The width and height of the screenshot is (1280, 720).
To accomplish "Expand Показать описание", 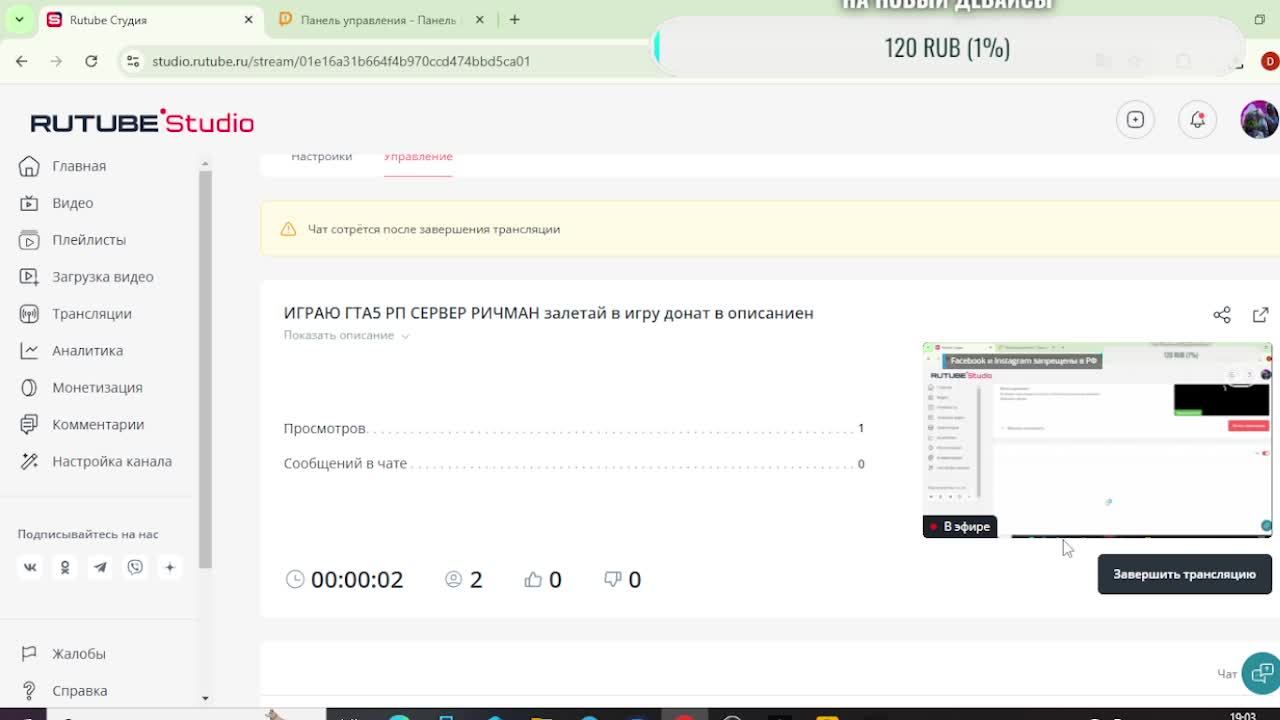I will [346, 336].
